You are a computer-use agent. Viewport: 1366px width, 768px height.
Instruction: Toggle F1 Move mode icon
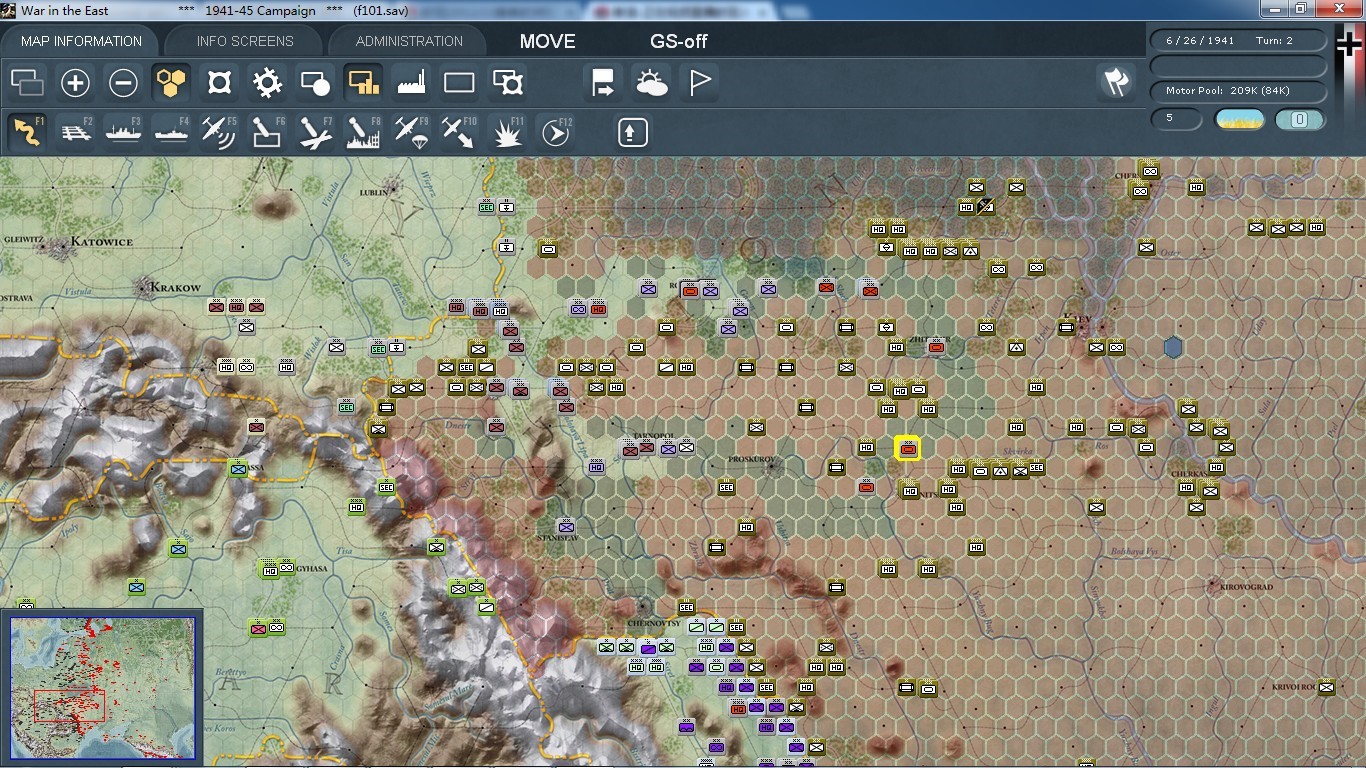(x=27, y=132)
